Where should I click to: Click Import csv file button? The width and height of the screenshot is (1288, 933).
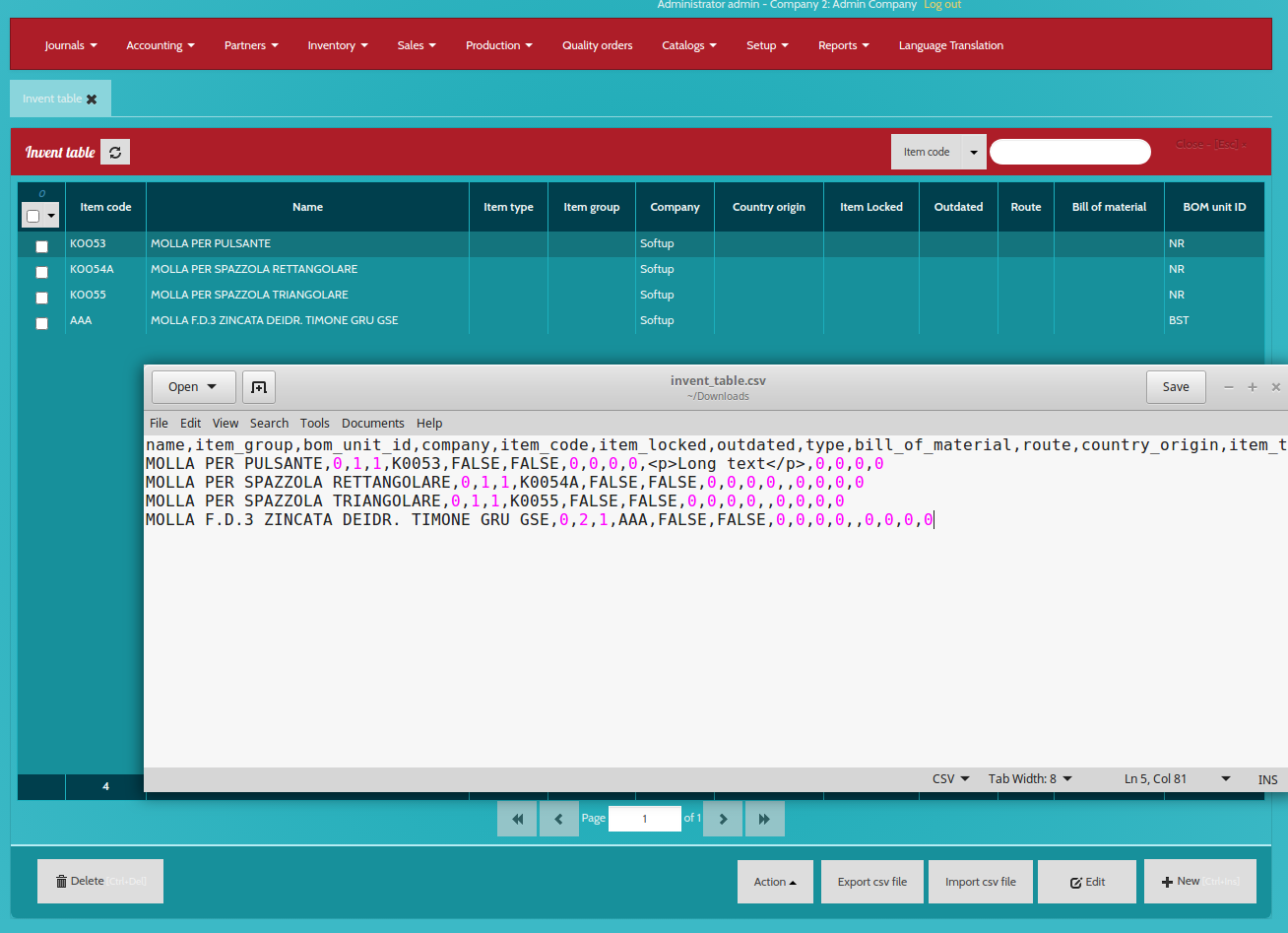tap(981, 882)
